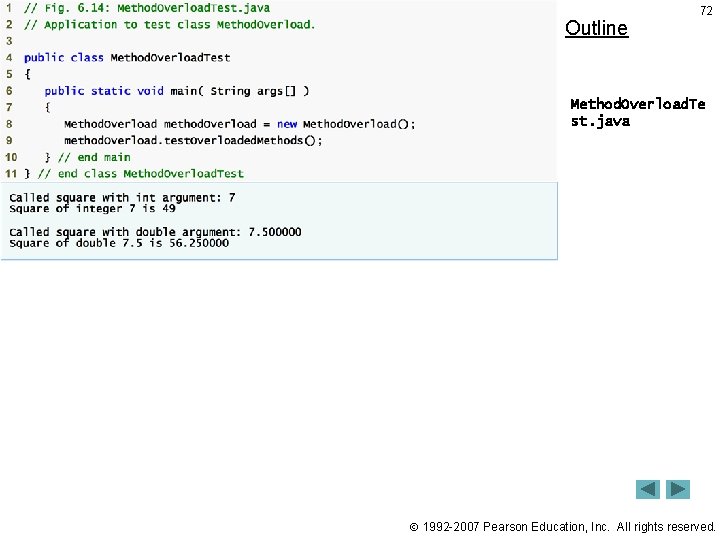Select 'public class MethodOverloadTest' declaration
The image size is (720, 540).
click(x=127, y=58)
